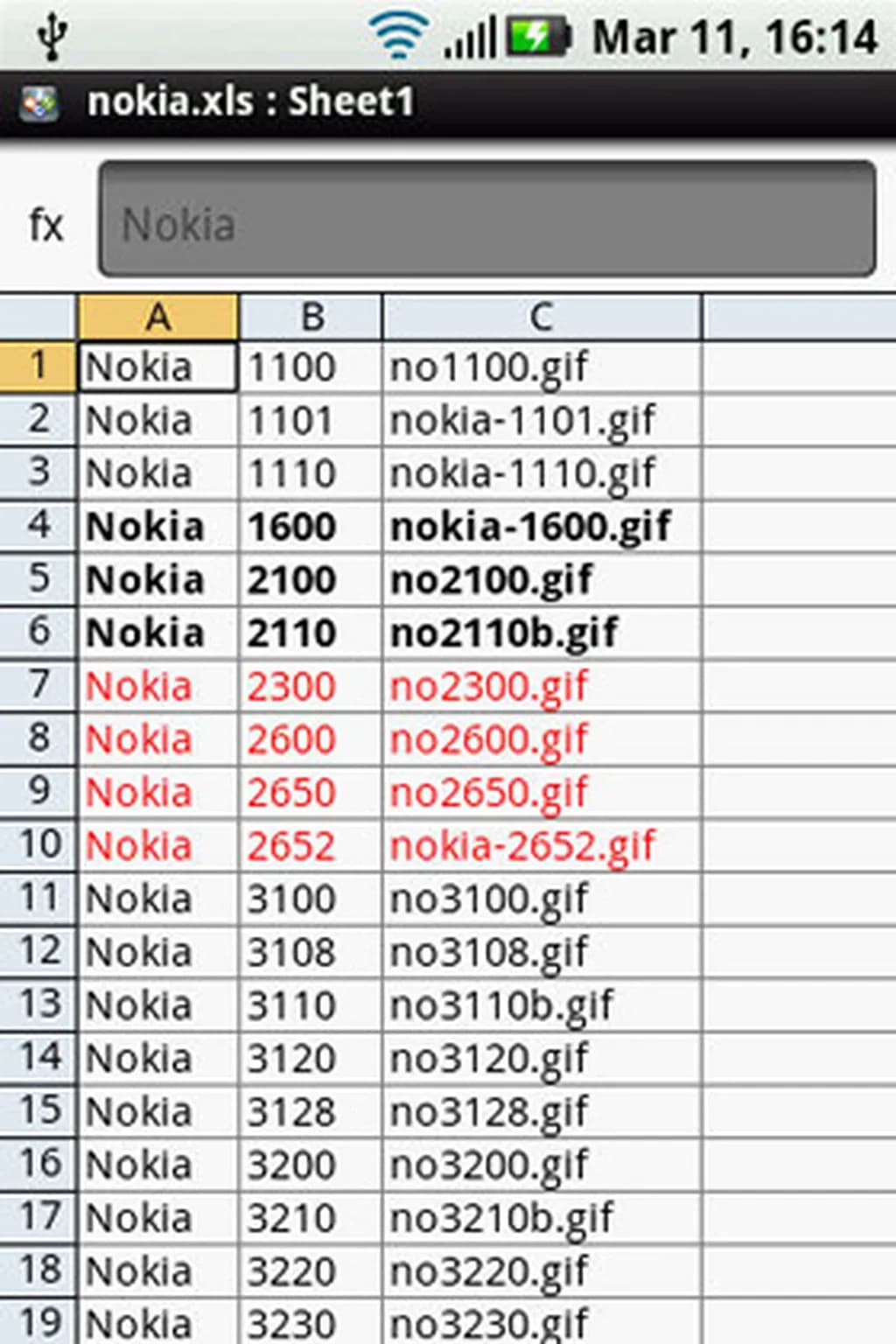Screen dimensions: 896x1344
Task: Select row 1 header
Action: [38, 366]
